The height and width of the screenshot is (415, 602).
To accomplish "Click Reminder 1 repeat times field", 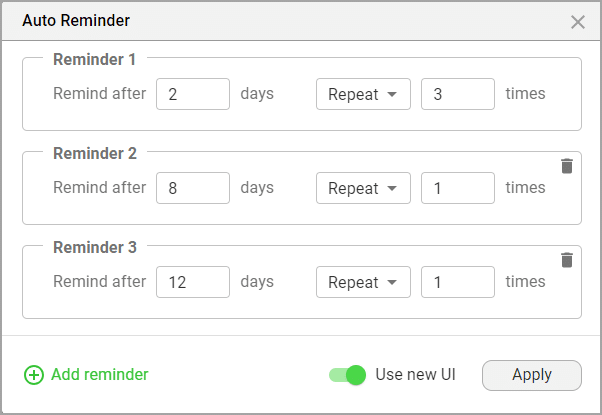I will coord(458,94).
